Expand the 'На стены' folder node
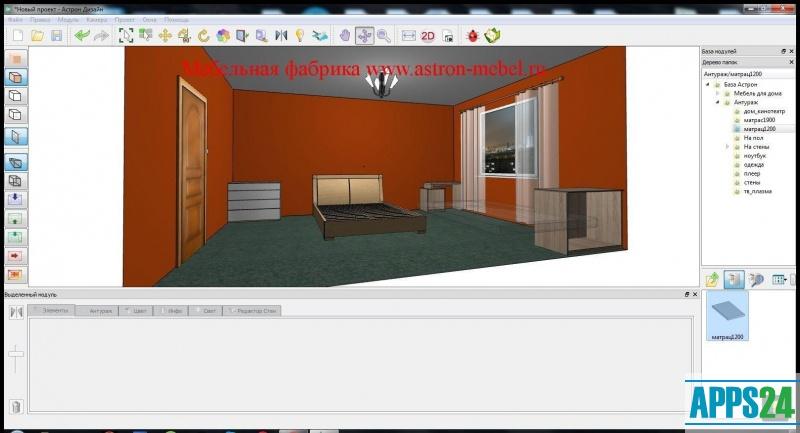The image size is (800, 433). click(727, 147)
